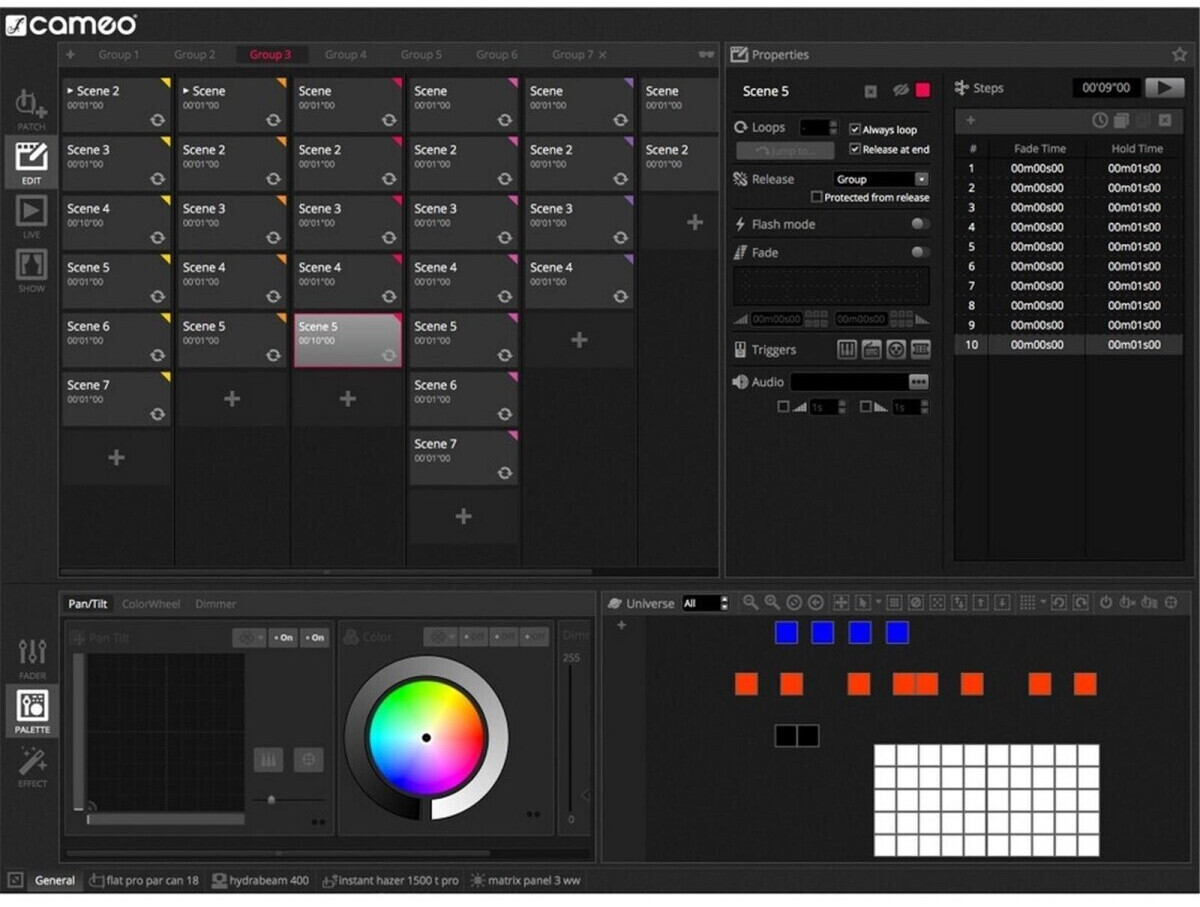This screenshot has width=1200, height=907.
Task: Open the ColorWheel palette tab
Action: click(151, 604)
